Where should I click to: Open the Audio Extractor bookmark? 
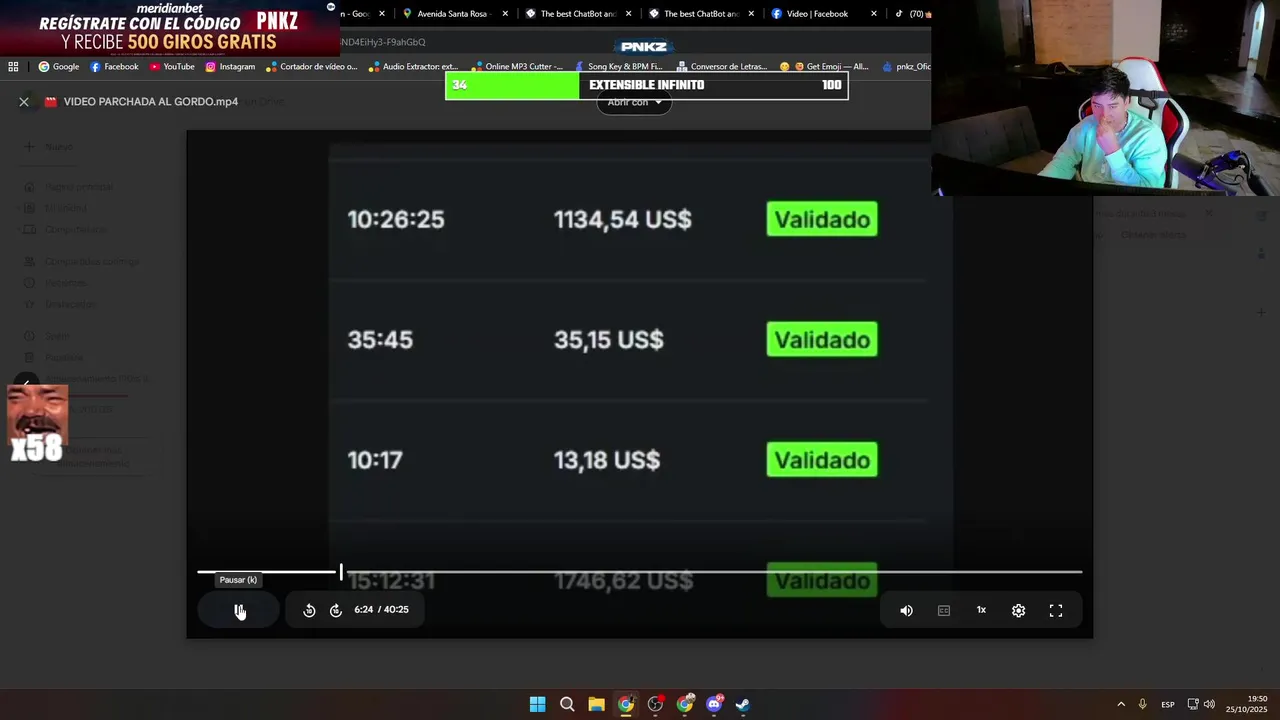pos(412,67)
